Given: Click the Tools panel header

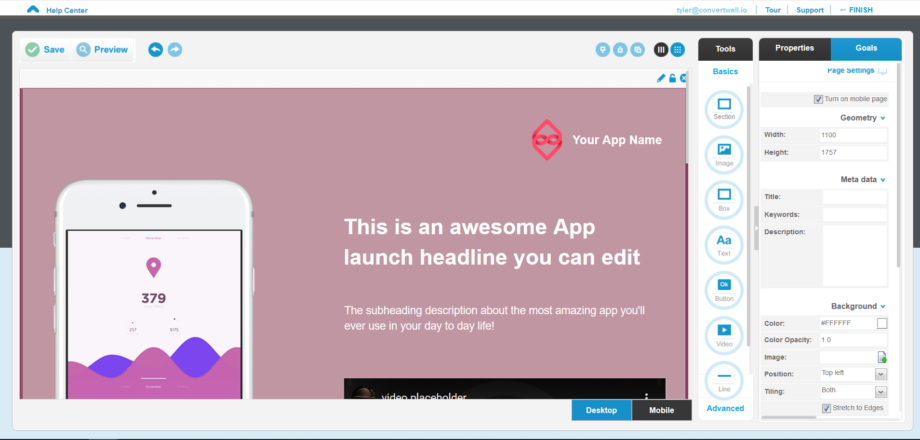Looking at the screenshot, I should click(x=725, y=49).
